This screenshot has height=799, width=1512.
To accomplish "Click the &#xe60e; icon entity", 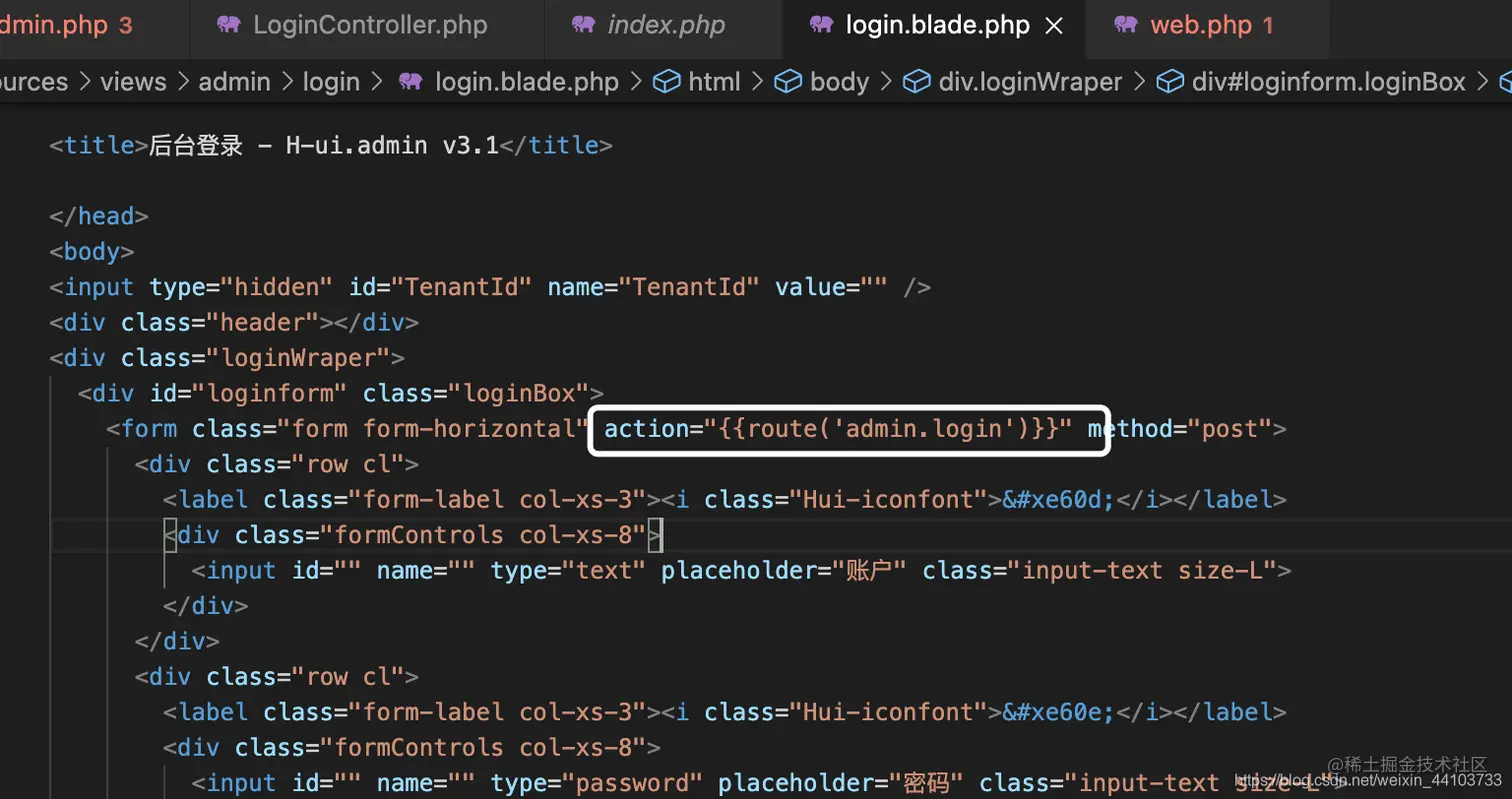I will (1059, 712).
